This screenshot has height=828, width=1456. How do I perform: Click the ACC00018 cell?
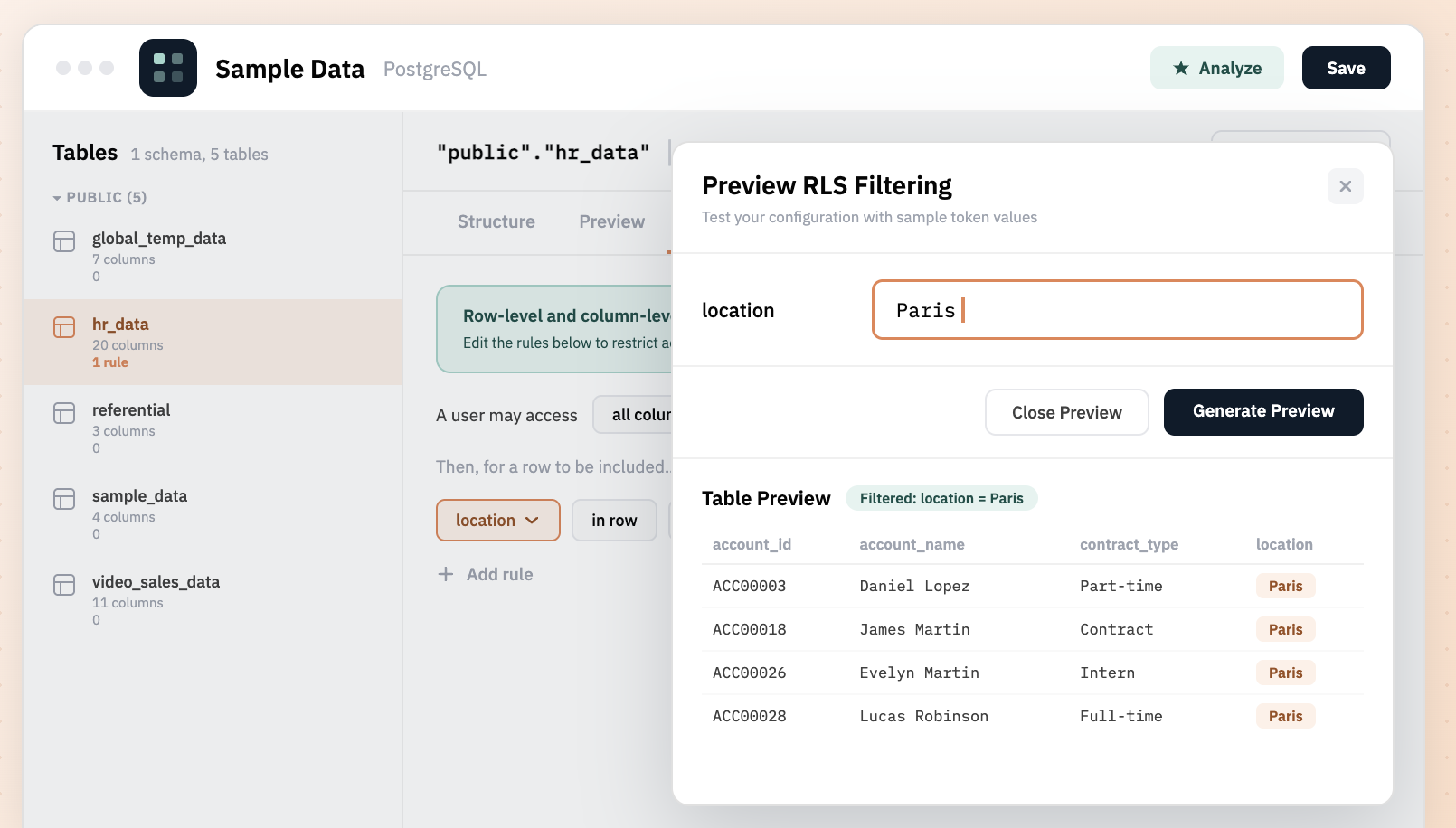[750, 629]
